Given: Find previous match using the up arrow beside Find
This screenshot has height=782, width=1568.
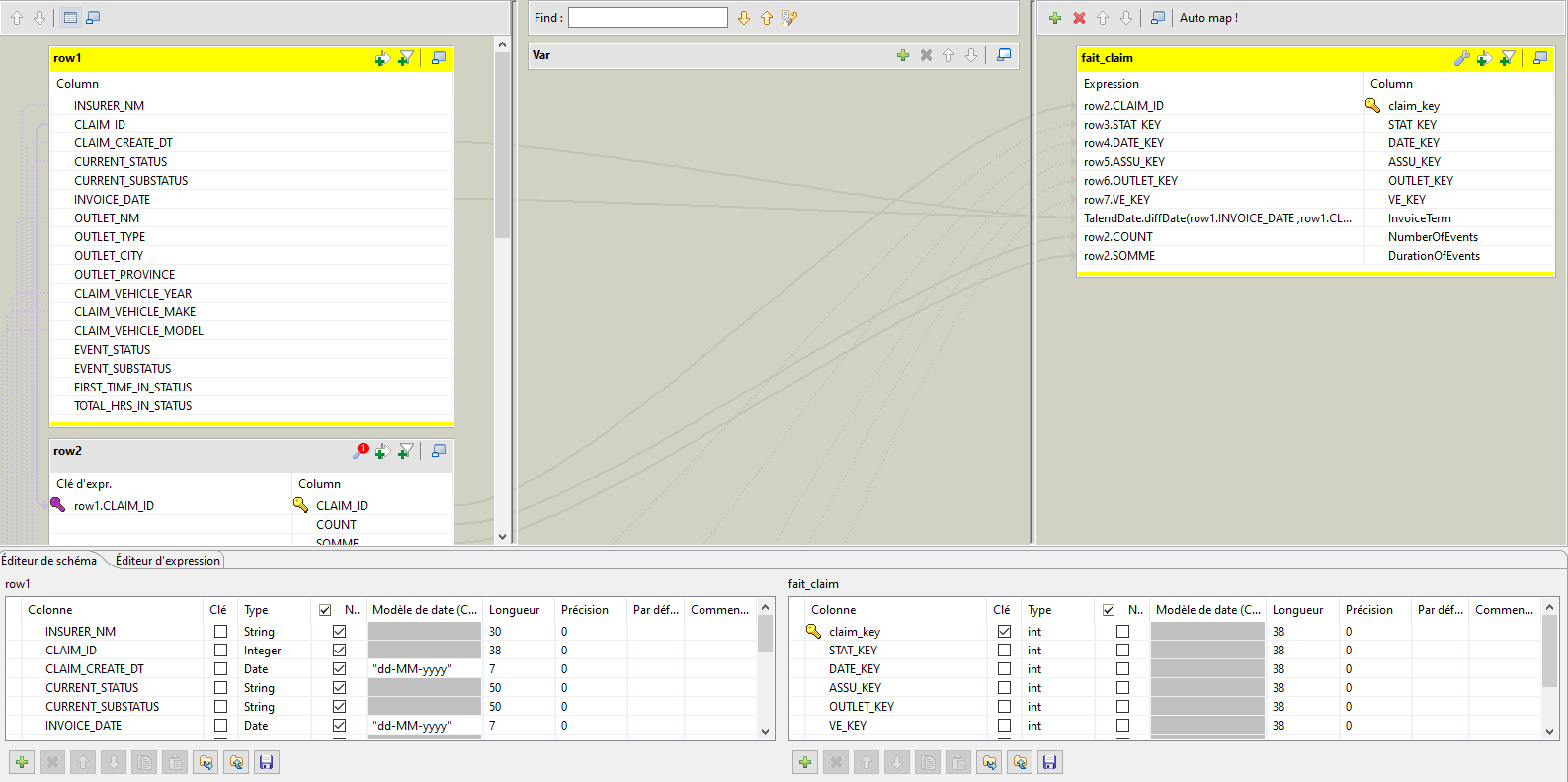Looking at the screenshot, I should pos(767,18).
